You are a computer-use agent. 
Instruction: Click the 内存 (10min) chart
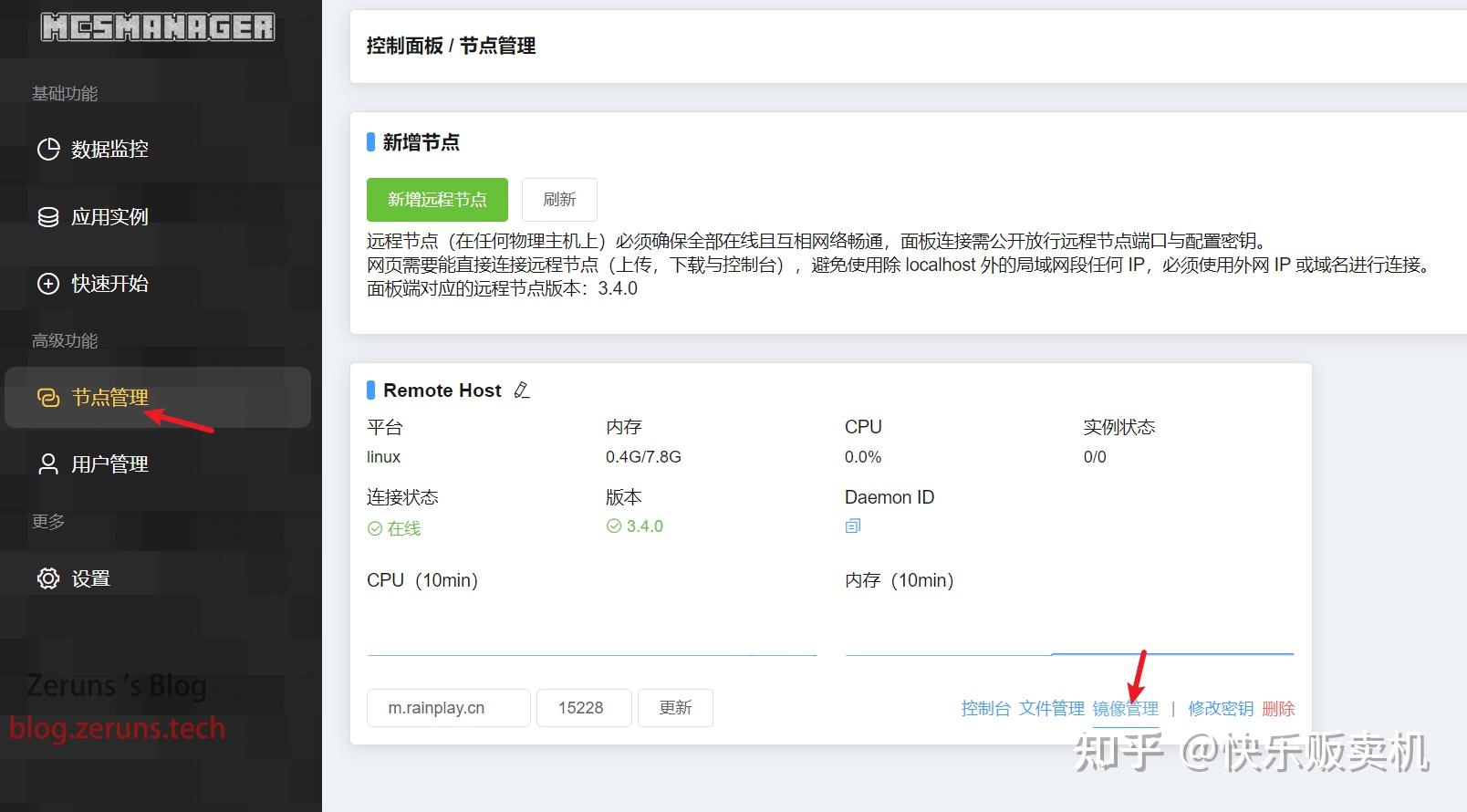click(x=1069, y=629)
